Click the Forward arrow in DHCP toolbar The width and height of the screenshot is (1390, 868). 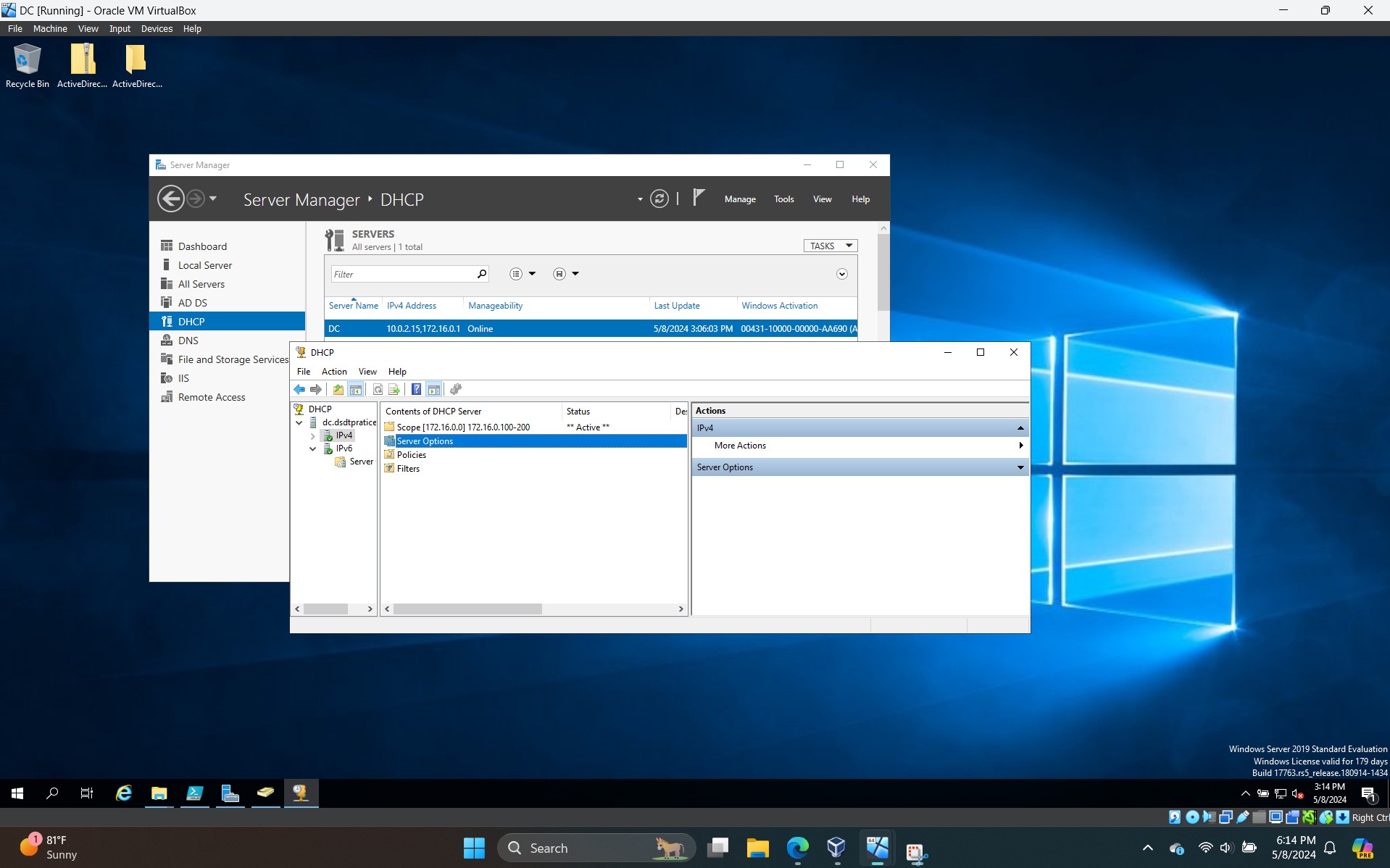(x=316, y=390)
